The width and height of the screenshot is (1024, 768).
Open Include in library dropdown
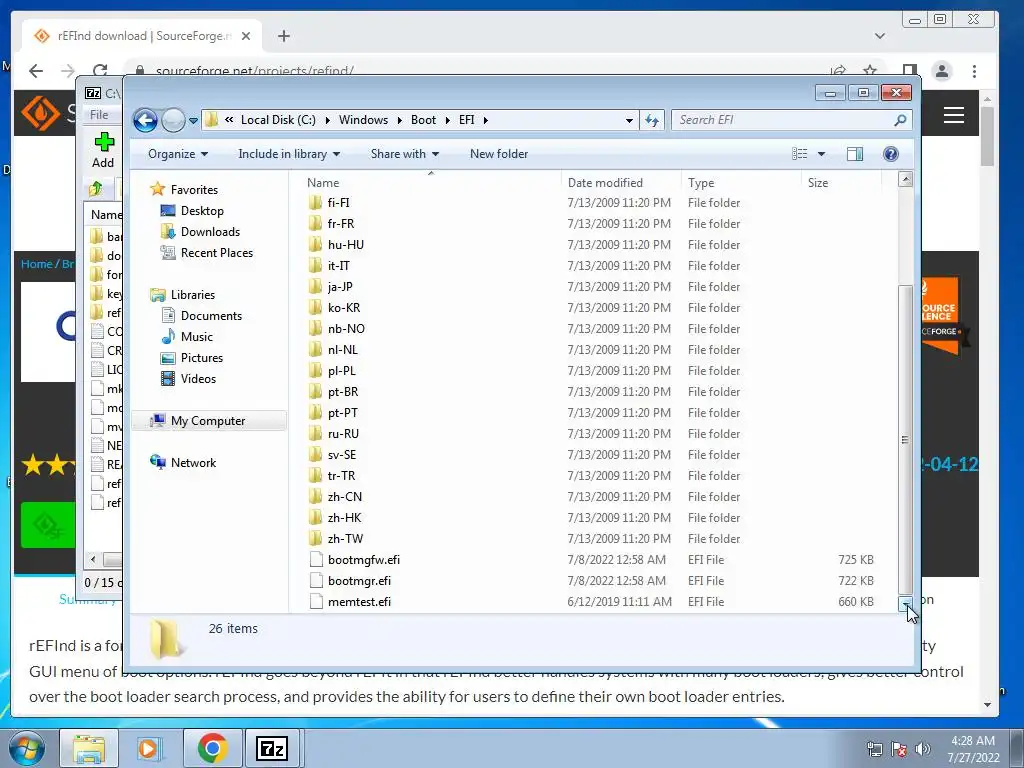(x=289, y=154)
